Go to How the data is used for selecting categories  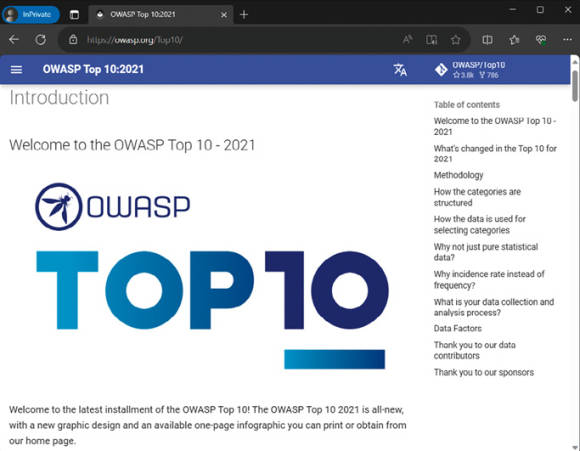point(479,225)
